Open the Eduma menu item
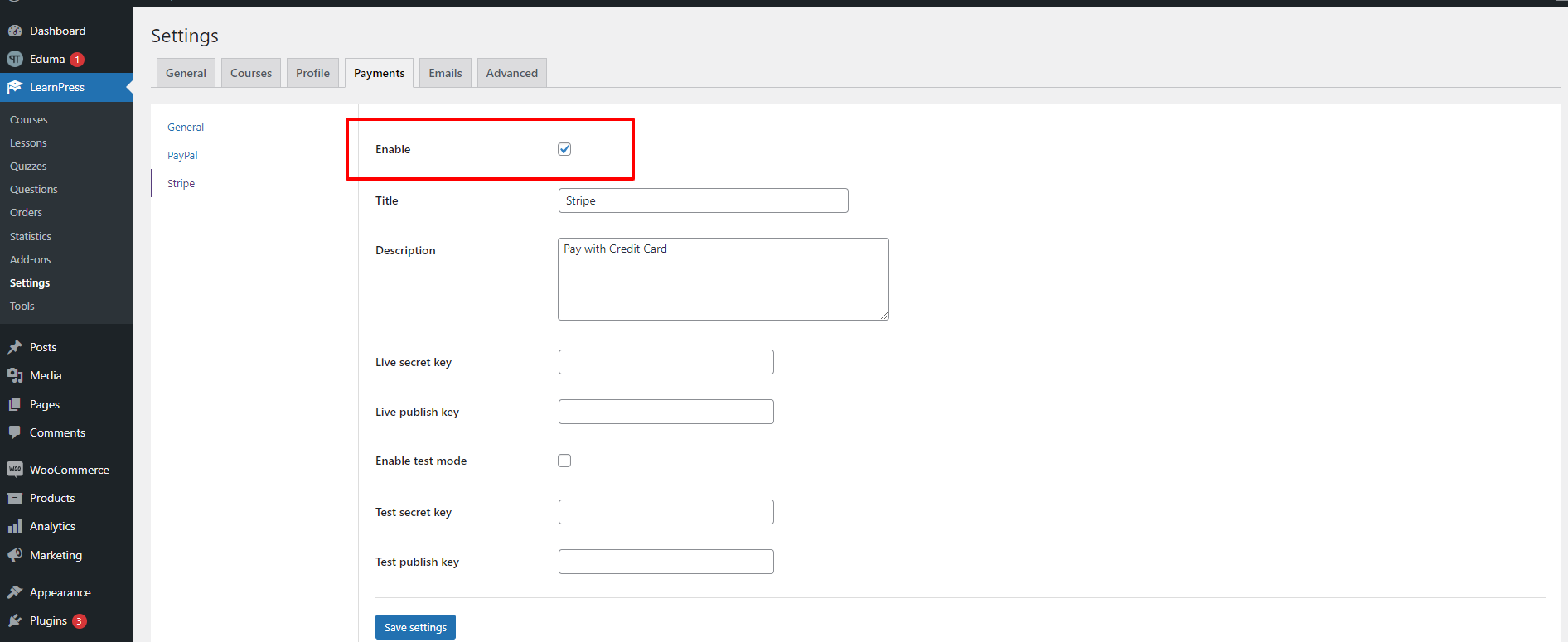Screen dimensions: 1568x642 coord(66,59)
